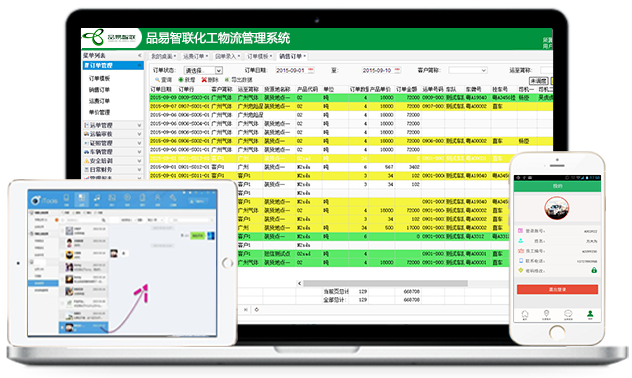
Task: Tap the location pin icon on the phone
Action: pos(547,314)
